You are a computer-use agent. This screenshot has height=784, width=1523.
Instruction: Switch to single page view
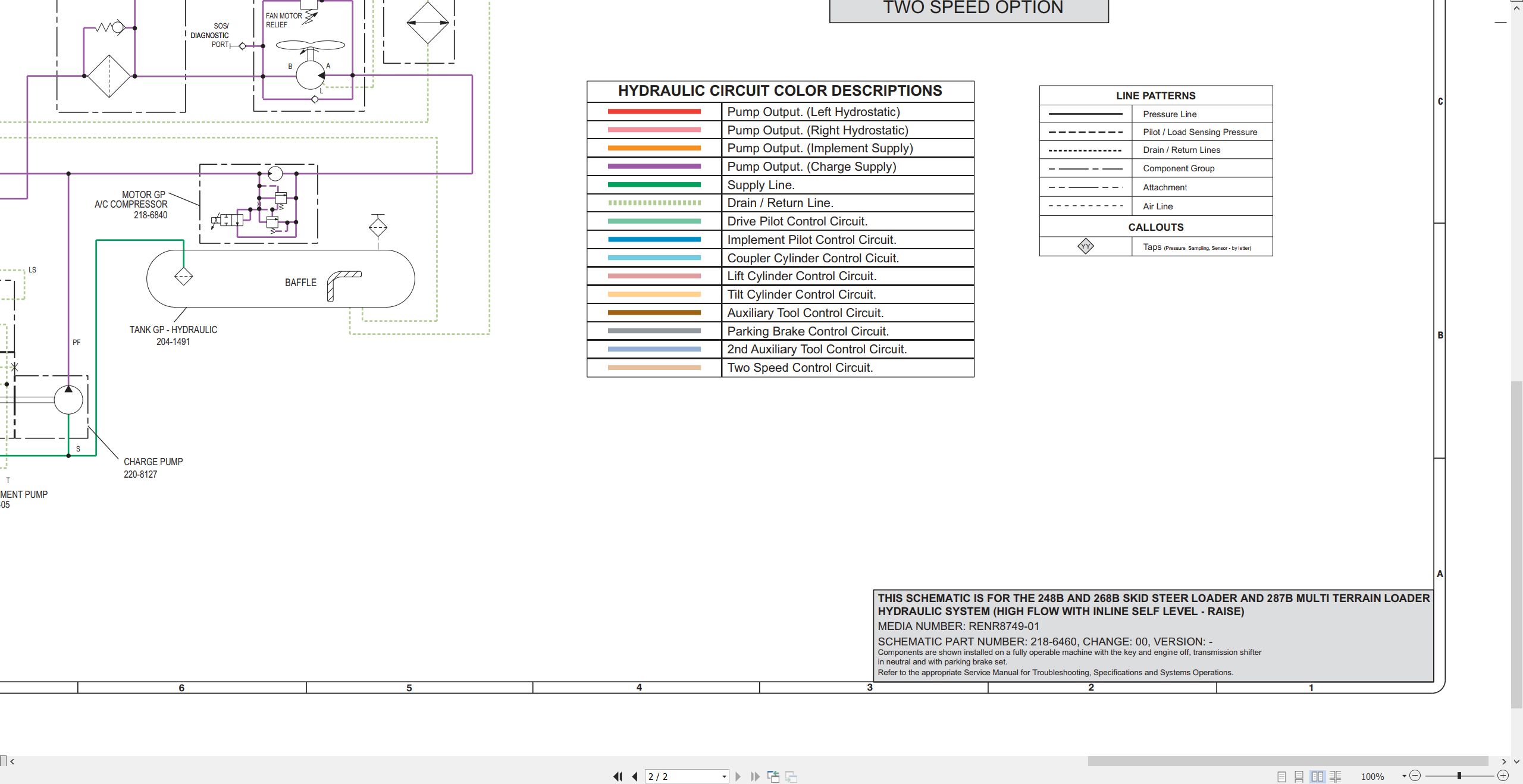[1281, 776]
